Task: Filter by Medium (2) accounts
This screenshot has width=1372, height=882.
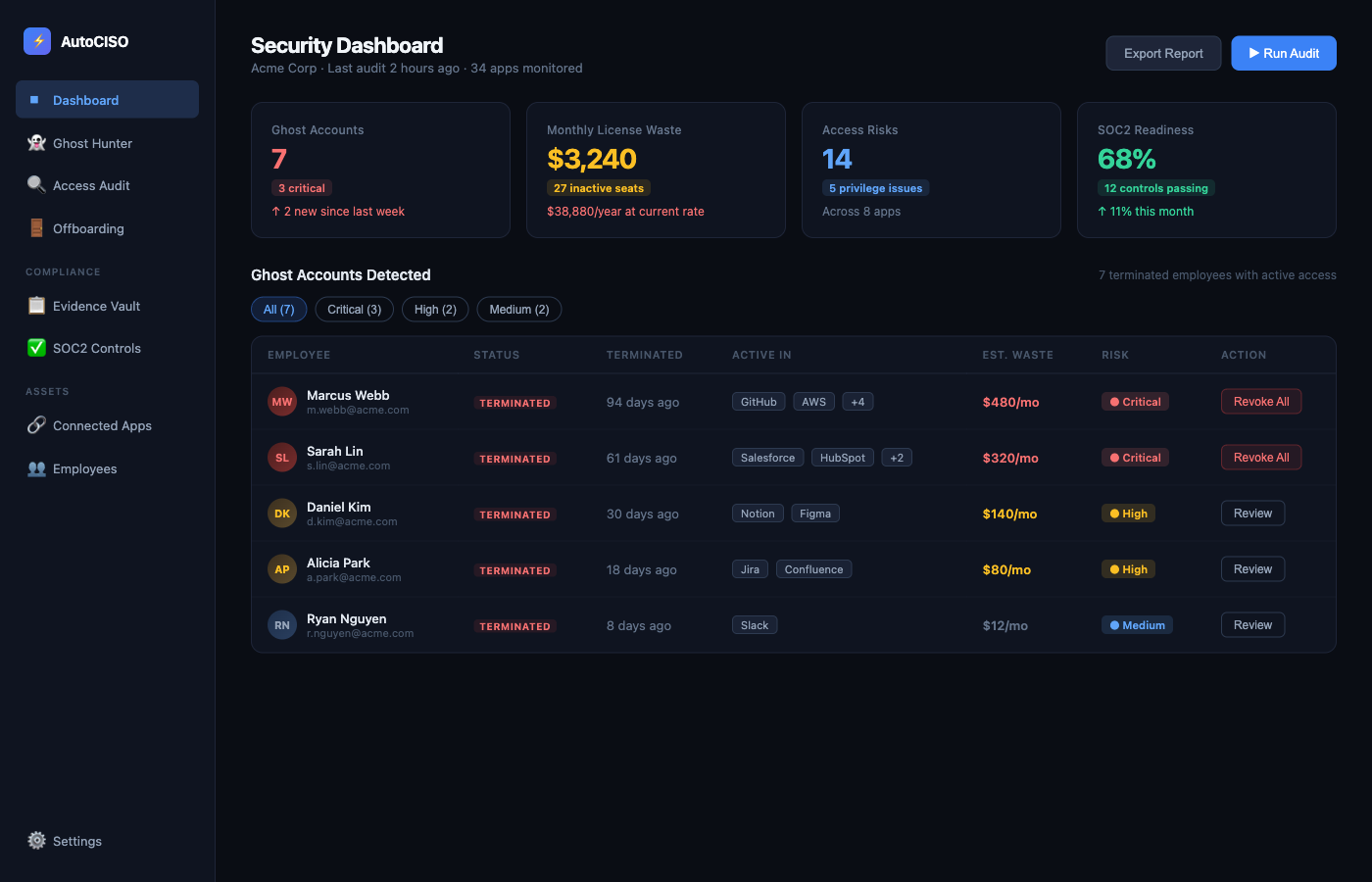Action: tap(519, 310)
